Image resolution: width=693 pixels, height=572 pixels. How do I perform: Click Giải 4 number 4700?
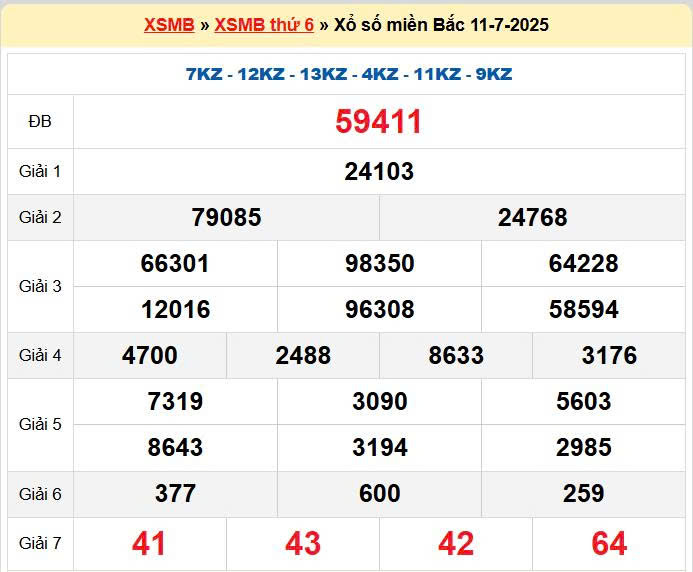(x=150, y=355)
